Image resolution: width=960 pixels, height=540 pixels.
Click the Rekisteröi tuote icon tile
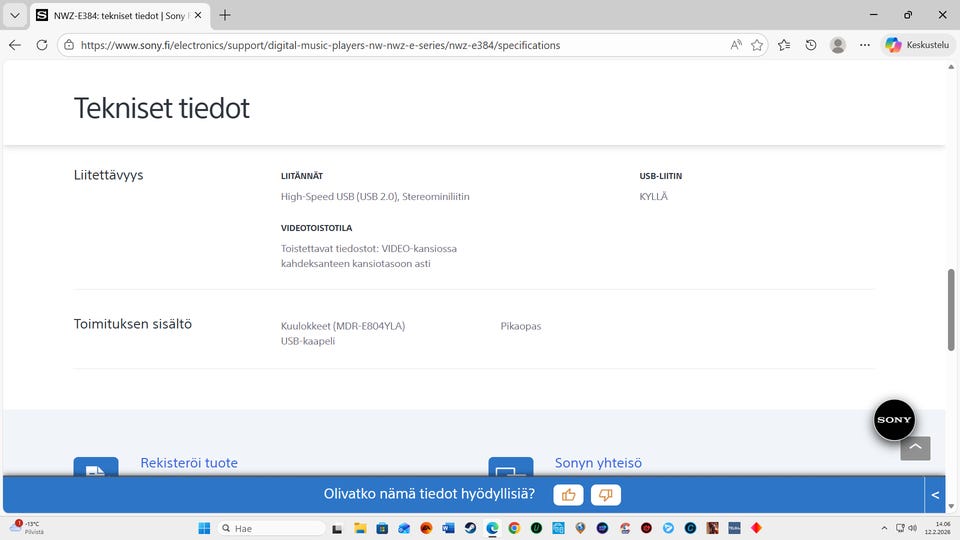pos(96,467)
